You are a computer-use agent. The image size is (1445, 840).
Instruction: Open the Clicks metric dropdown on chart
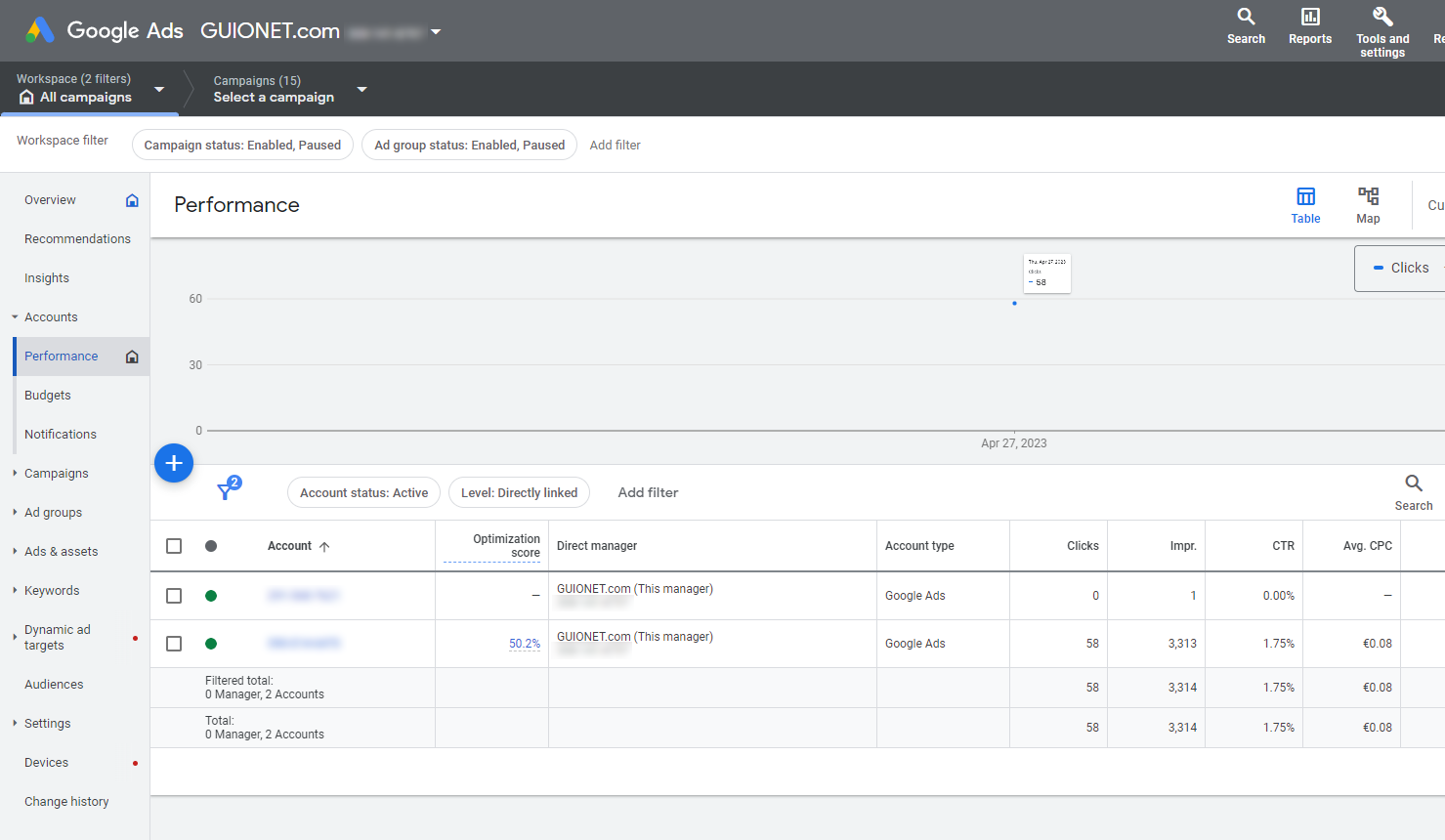click(1401, 268)
